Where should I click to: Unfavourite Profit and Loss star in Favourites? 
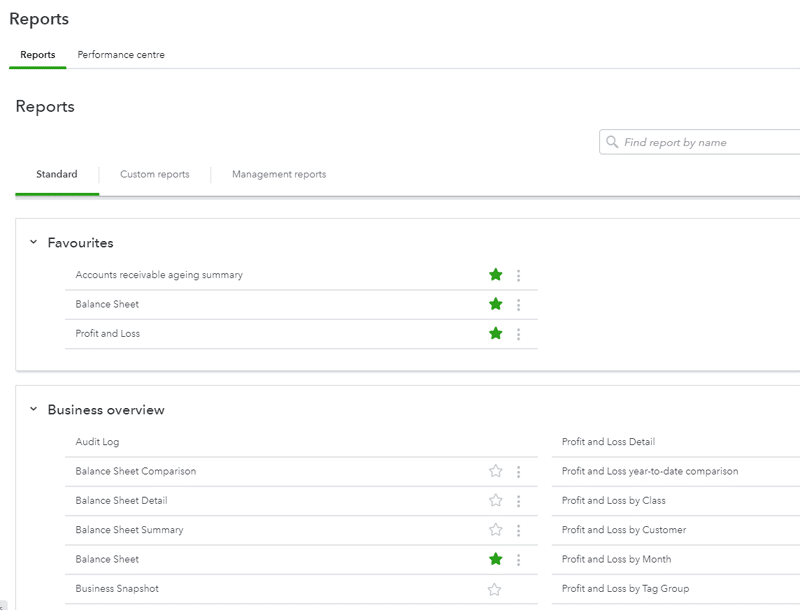[495, 334]
